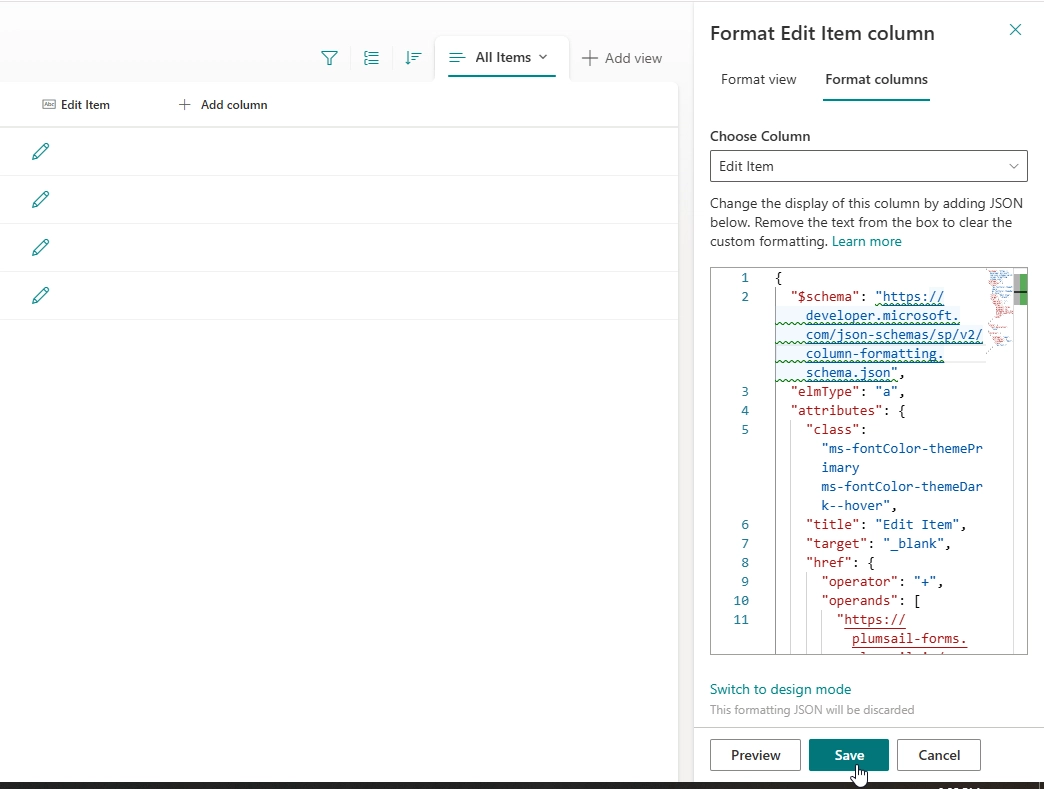This screenshot has width=1044, height=789.
Task: Expand the Choose Column combo box
Action: (x=868, y=166)
